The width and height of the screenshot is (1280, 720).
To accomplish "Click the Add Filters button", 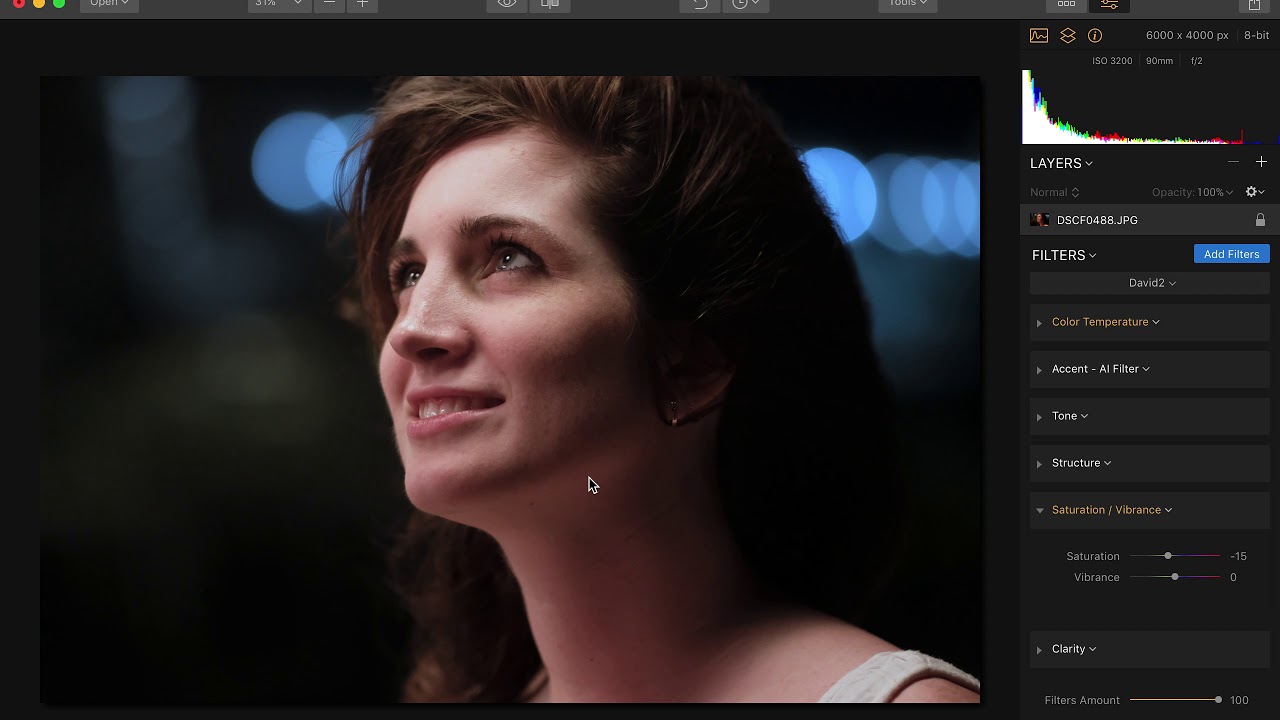I will [x=1231, y=254].
